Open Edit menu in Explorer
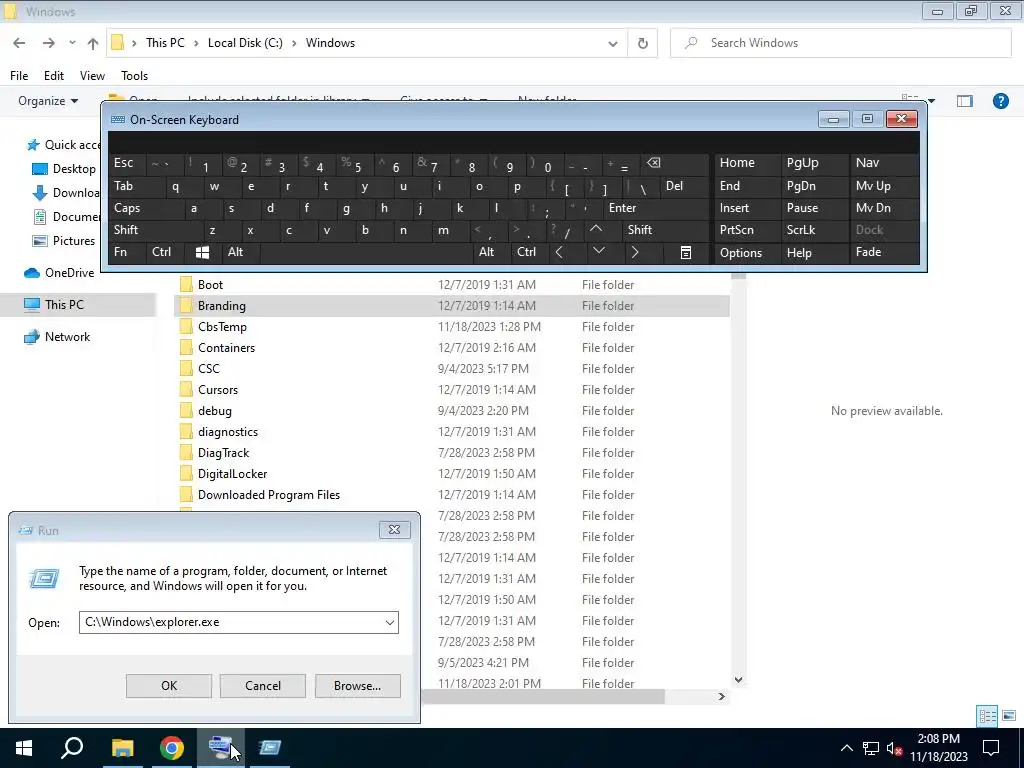The image size is (1024, 768). point(54,76)
